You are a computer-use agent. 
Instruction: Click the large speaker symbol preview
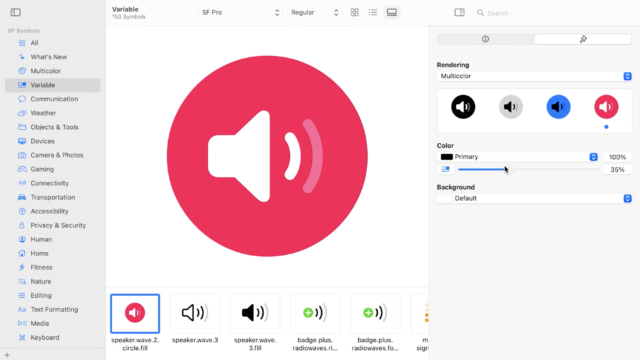pos(267,156)
